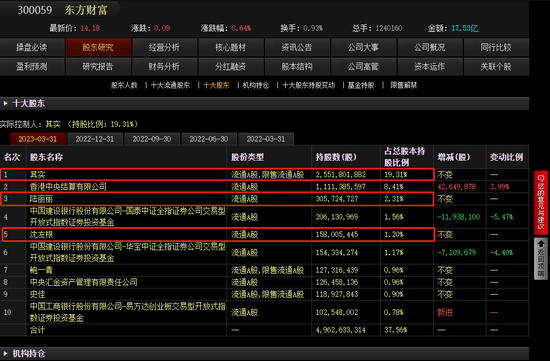Open the 操盘必读 tab
The height and width of the screenshot is (361, 550).
(32, 47)
